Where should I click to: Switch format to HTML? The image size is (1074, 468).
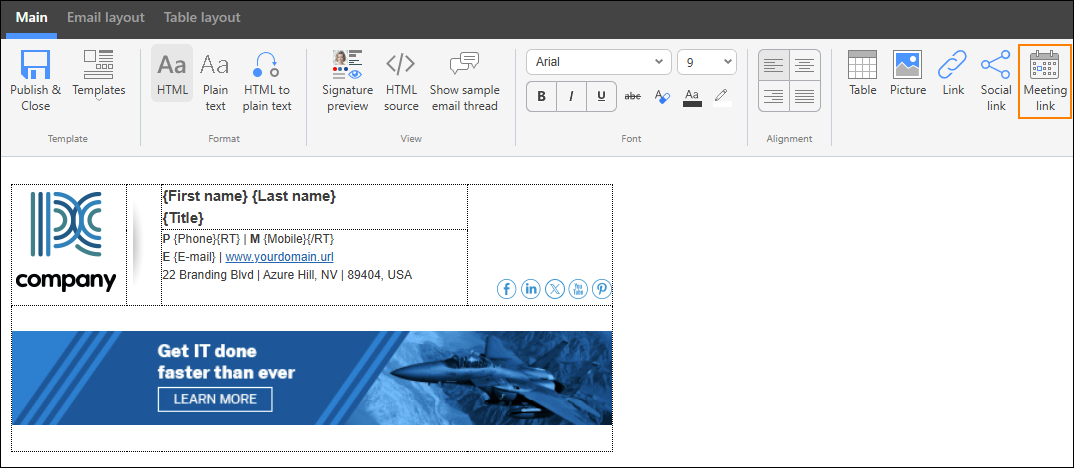click(172, 73)
